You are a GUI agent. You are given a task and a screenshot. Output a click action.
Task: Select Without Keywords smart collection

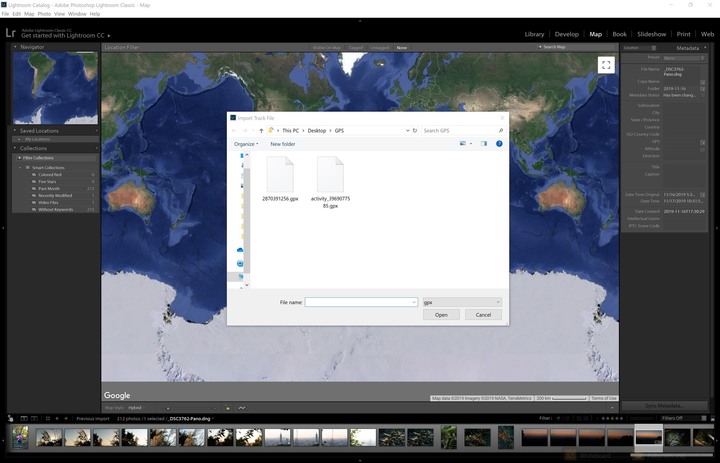coord(56,209)
